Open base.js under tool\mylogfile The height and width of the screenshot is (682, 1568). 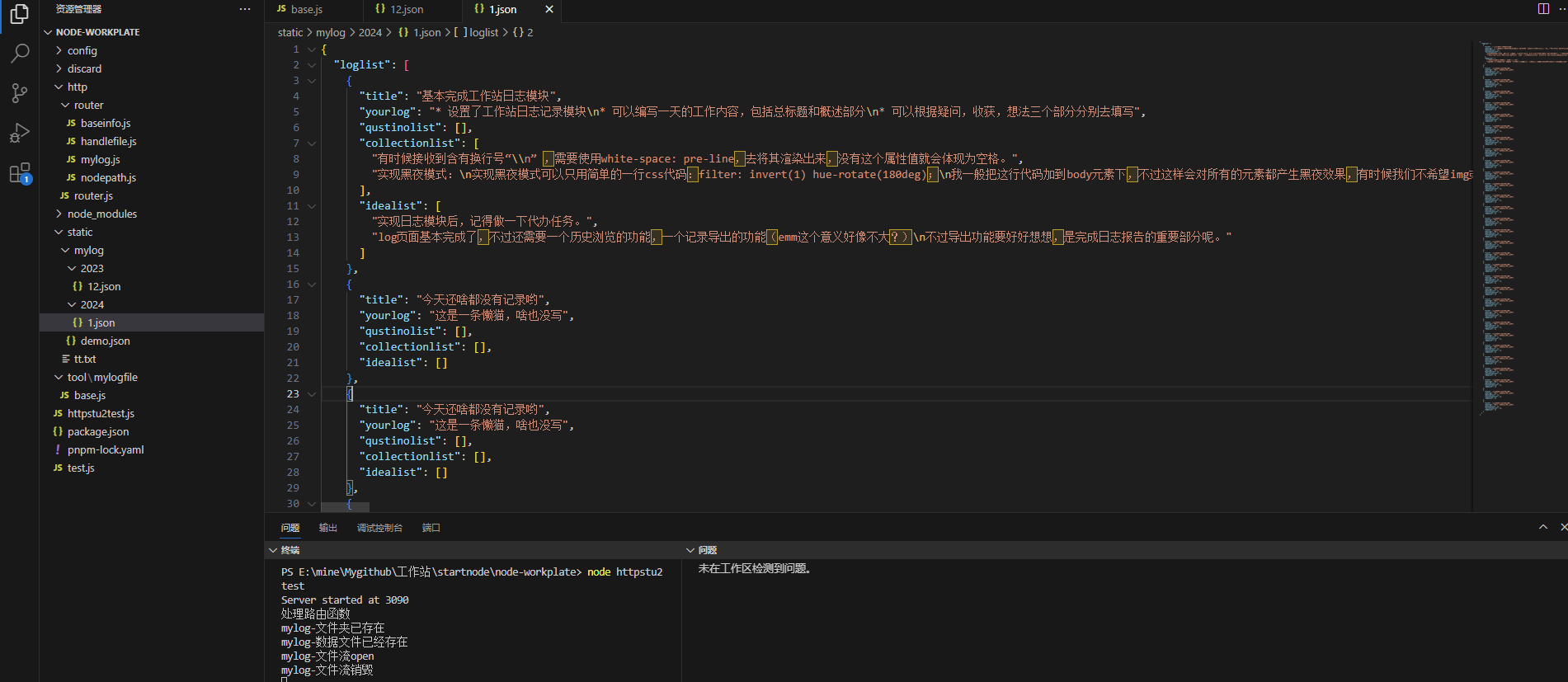(x=152, y=395)
